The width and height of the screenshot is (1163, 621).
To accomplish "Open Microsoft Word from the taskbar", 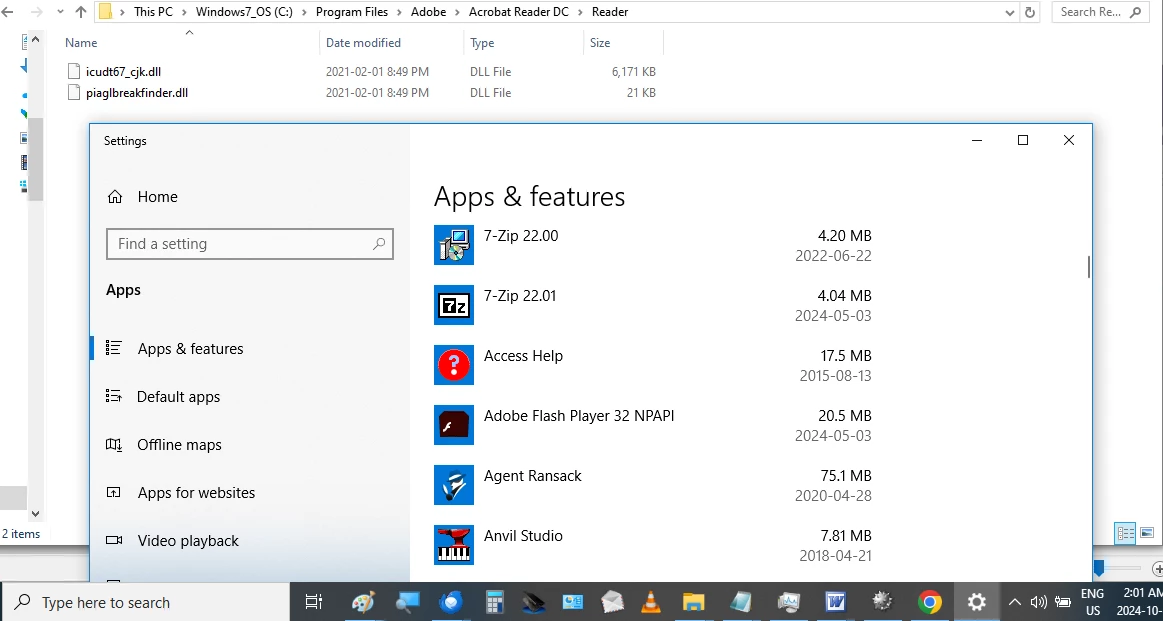I will (x=836, y=602).
